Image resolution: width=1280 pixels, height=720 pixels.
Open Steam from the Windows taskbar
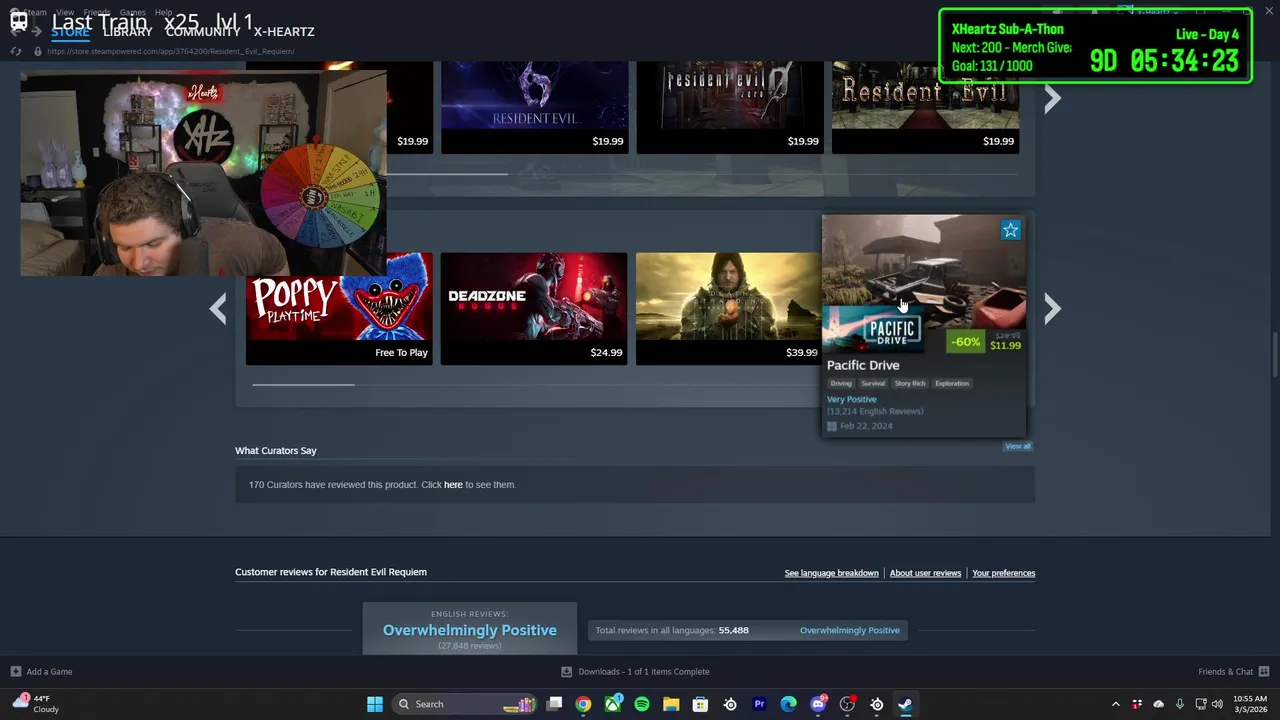coord(905,704)
